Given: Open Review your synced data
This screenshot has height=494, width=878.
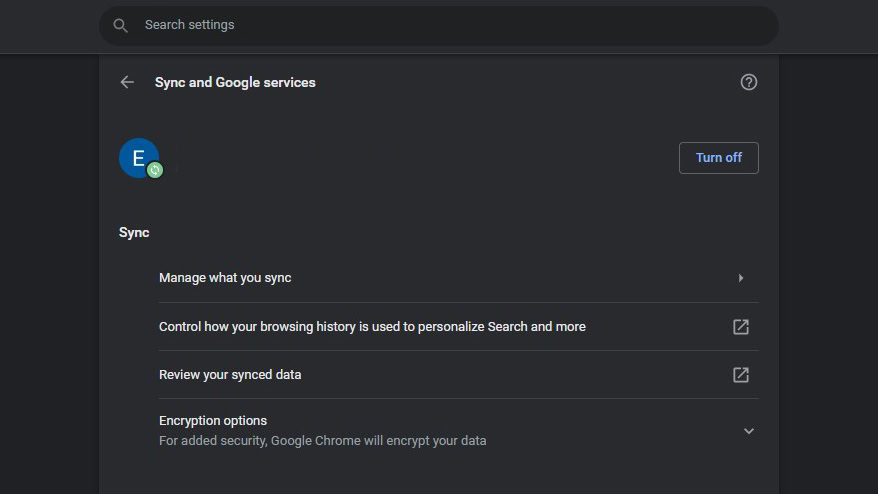Looking at the screenshot, I should [230, 375].
